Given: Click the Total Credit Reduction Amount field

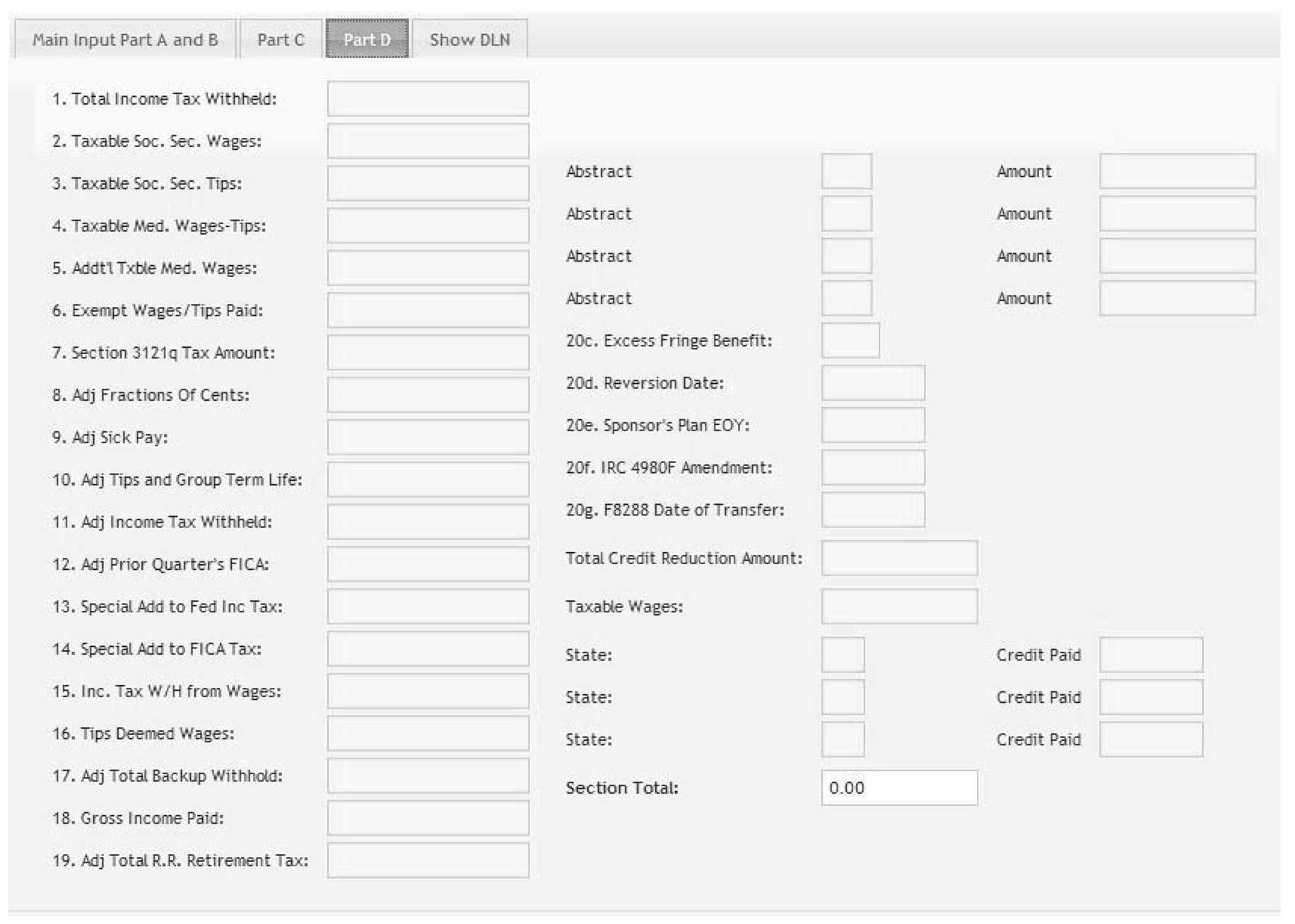Looking at the screenshot, I should click(x=899, y=559).
